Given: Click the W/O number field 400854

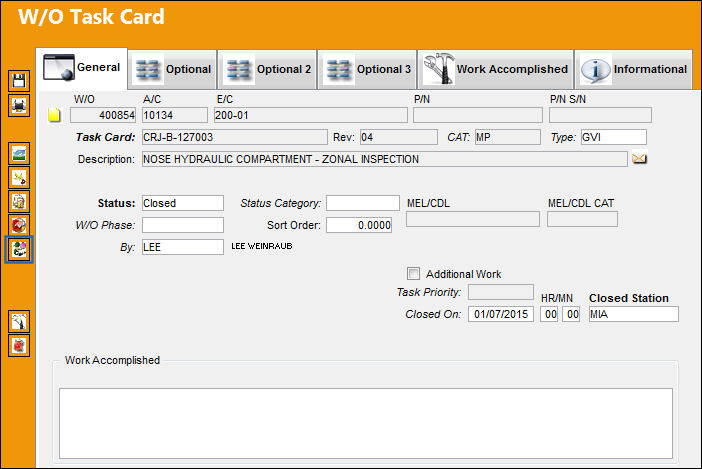Looking at the screenshot, I should coord(103,115).
